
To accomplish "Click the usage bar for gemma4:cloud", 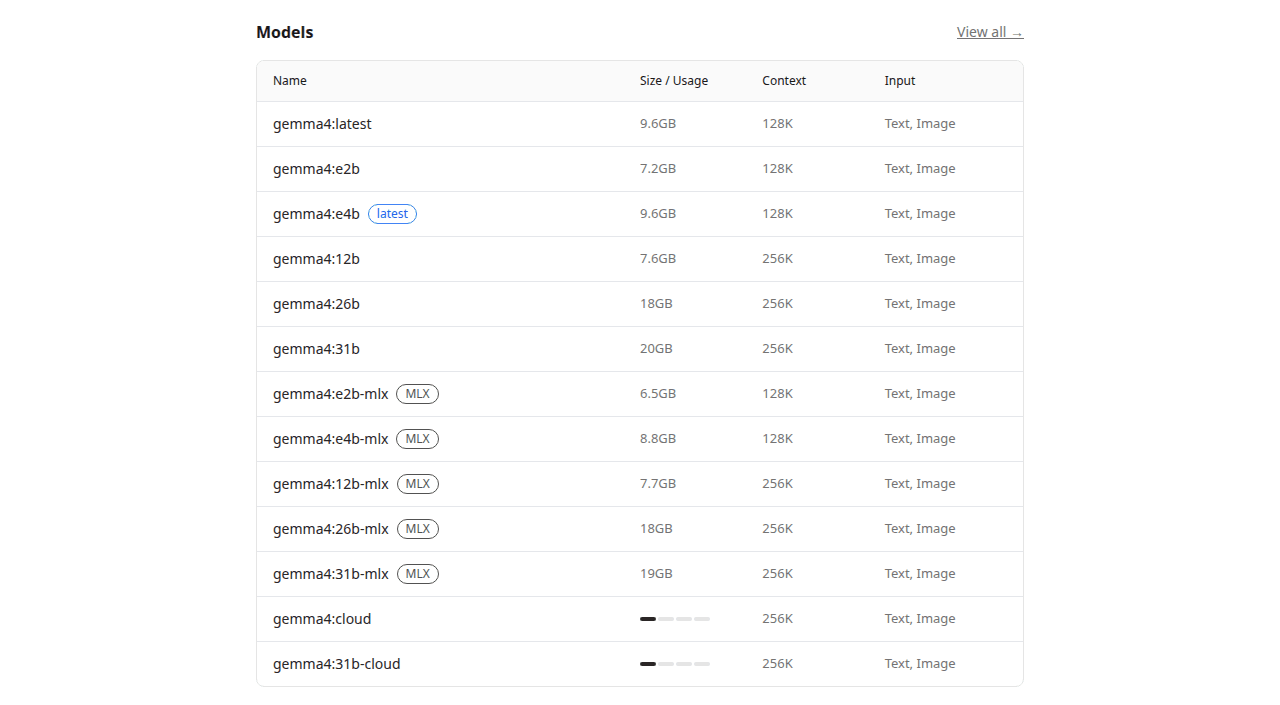I will (675, 619).
